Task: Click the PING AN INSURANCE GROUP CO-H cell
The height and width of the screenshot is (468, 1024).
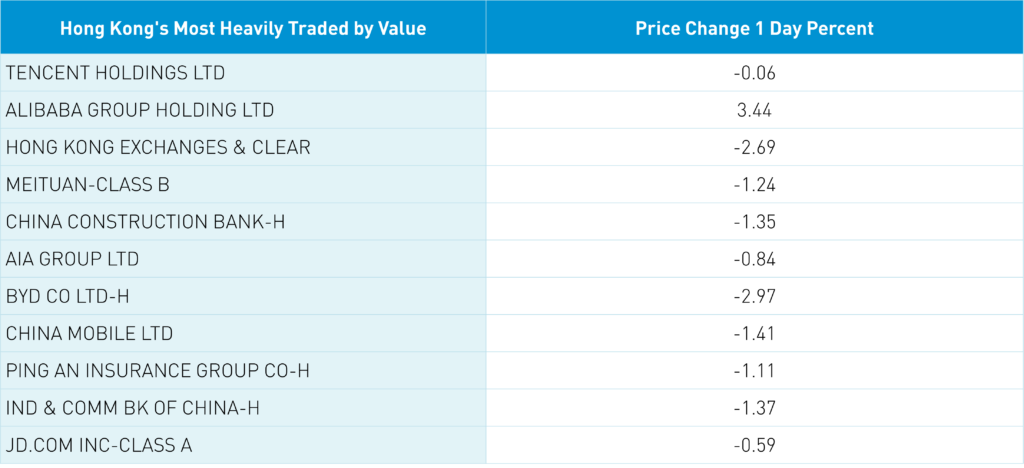Action: [158, 370]
